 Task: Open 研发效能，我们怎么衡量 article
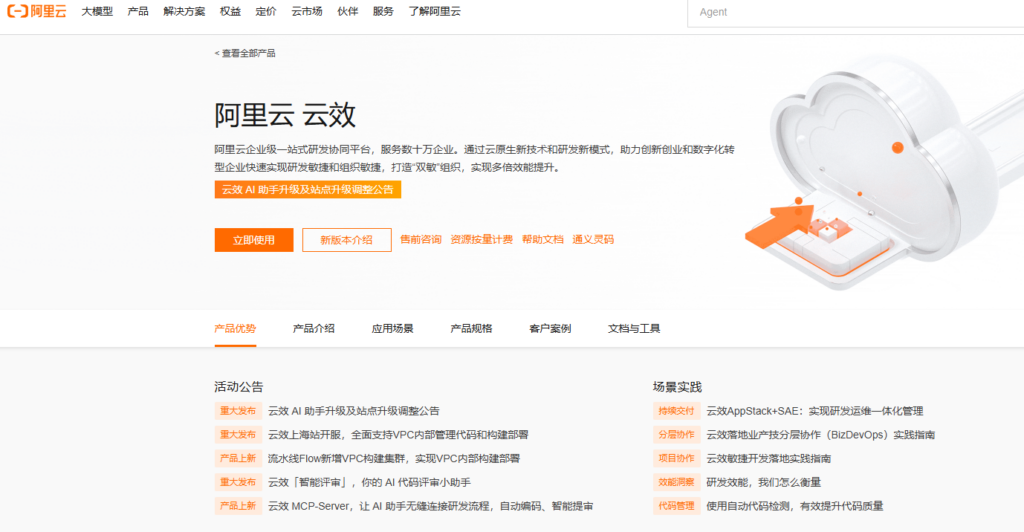coord(763,482)
